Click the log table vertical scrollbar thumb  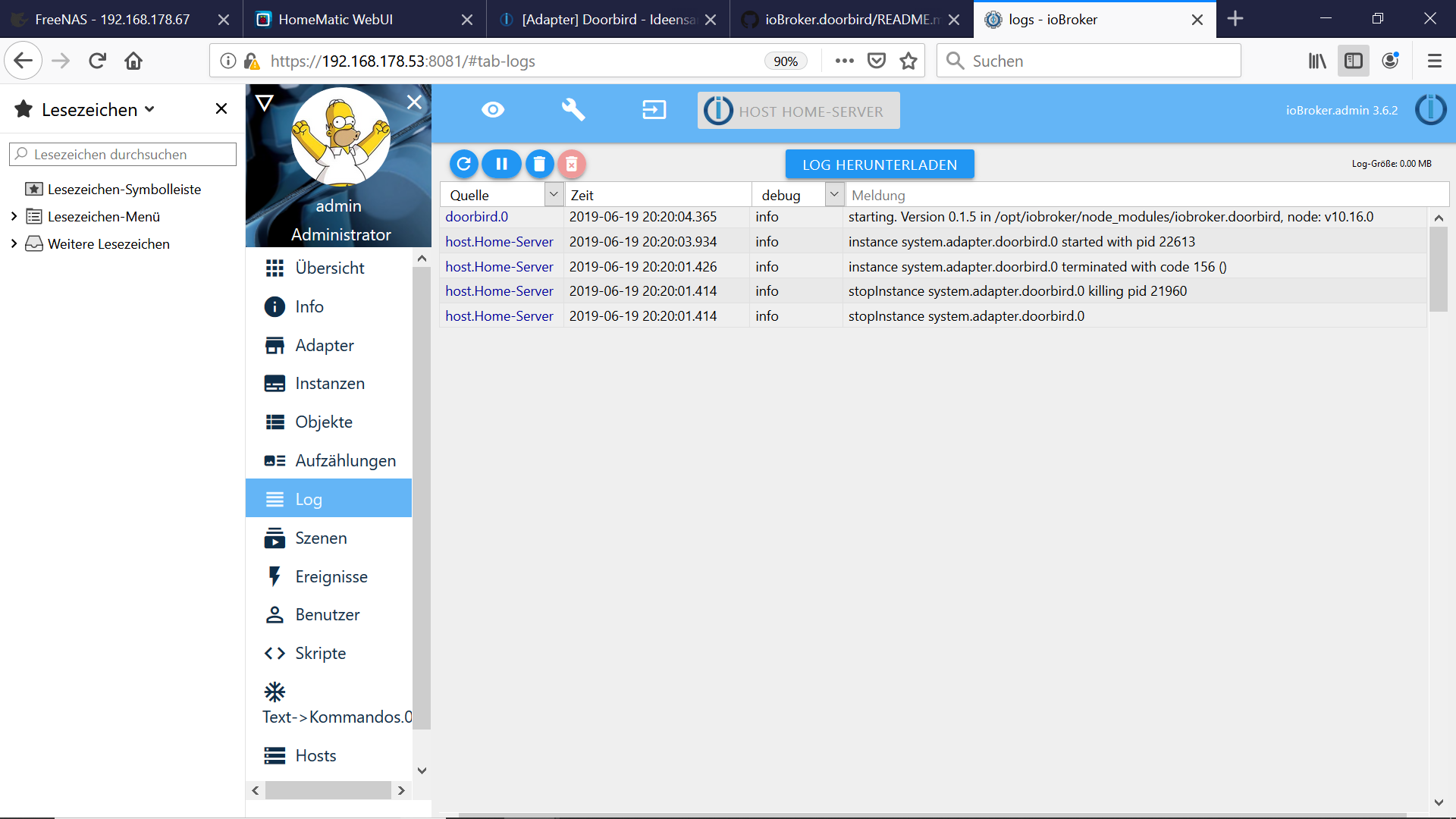[1438, 269]
